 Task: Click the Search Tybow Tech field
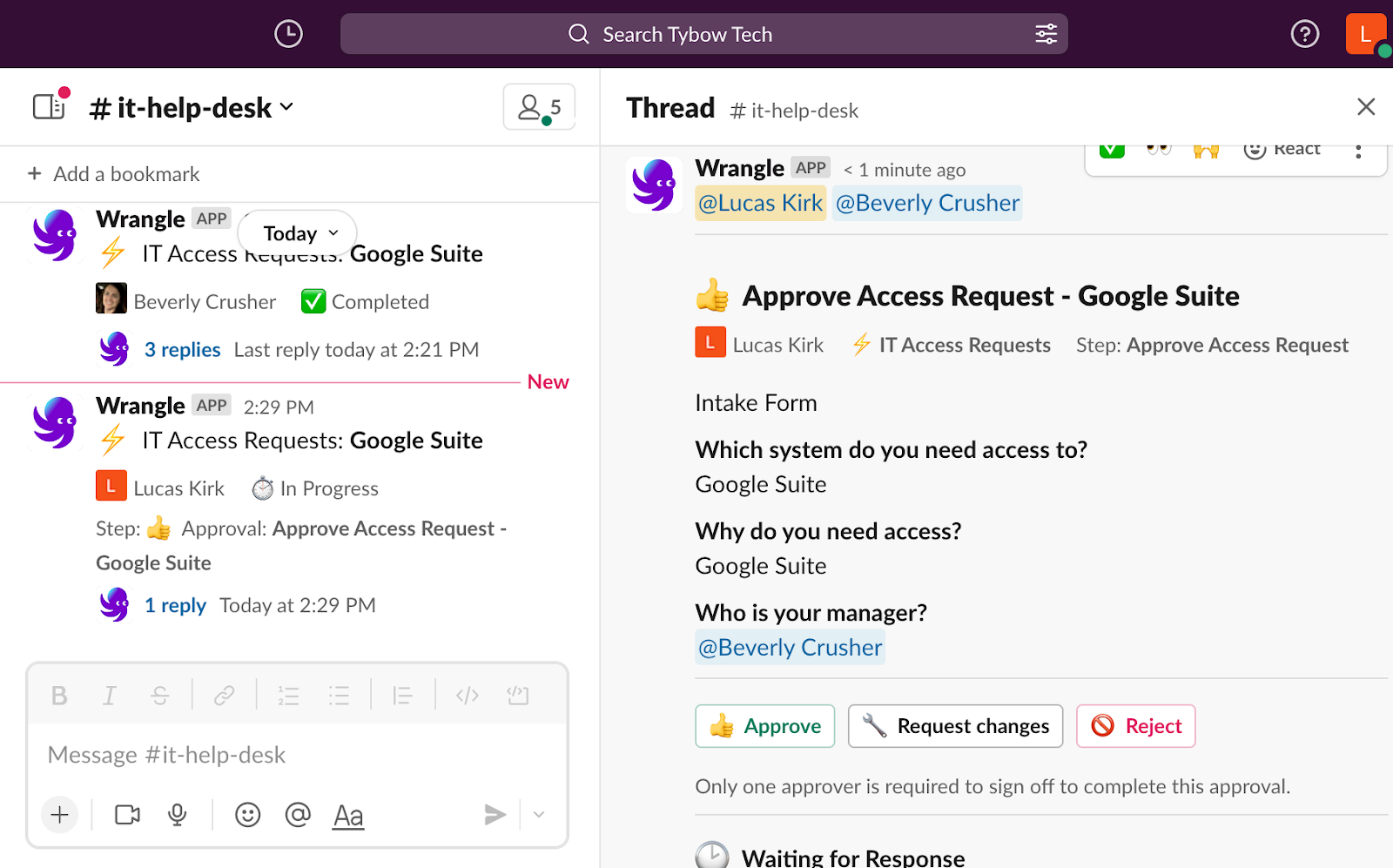pos(703,34)
